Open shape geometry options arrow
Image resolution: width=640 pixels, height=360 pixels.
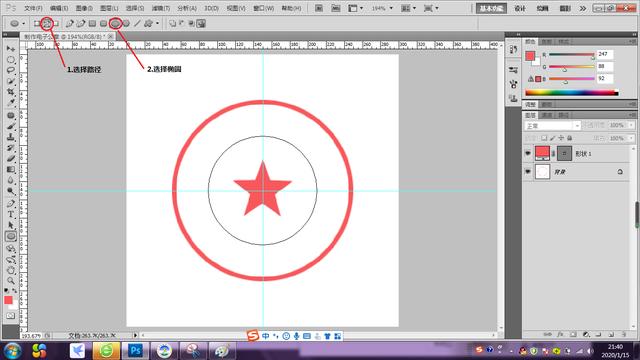point(158,24)
